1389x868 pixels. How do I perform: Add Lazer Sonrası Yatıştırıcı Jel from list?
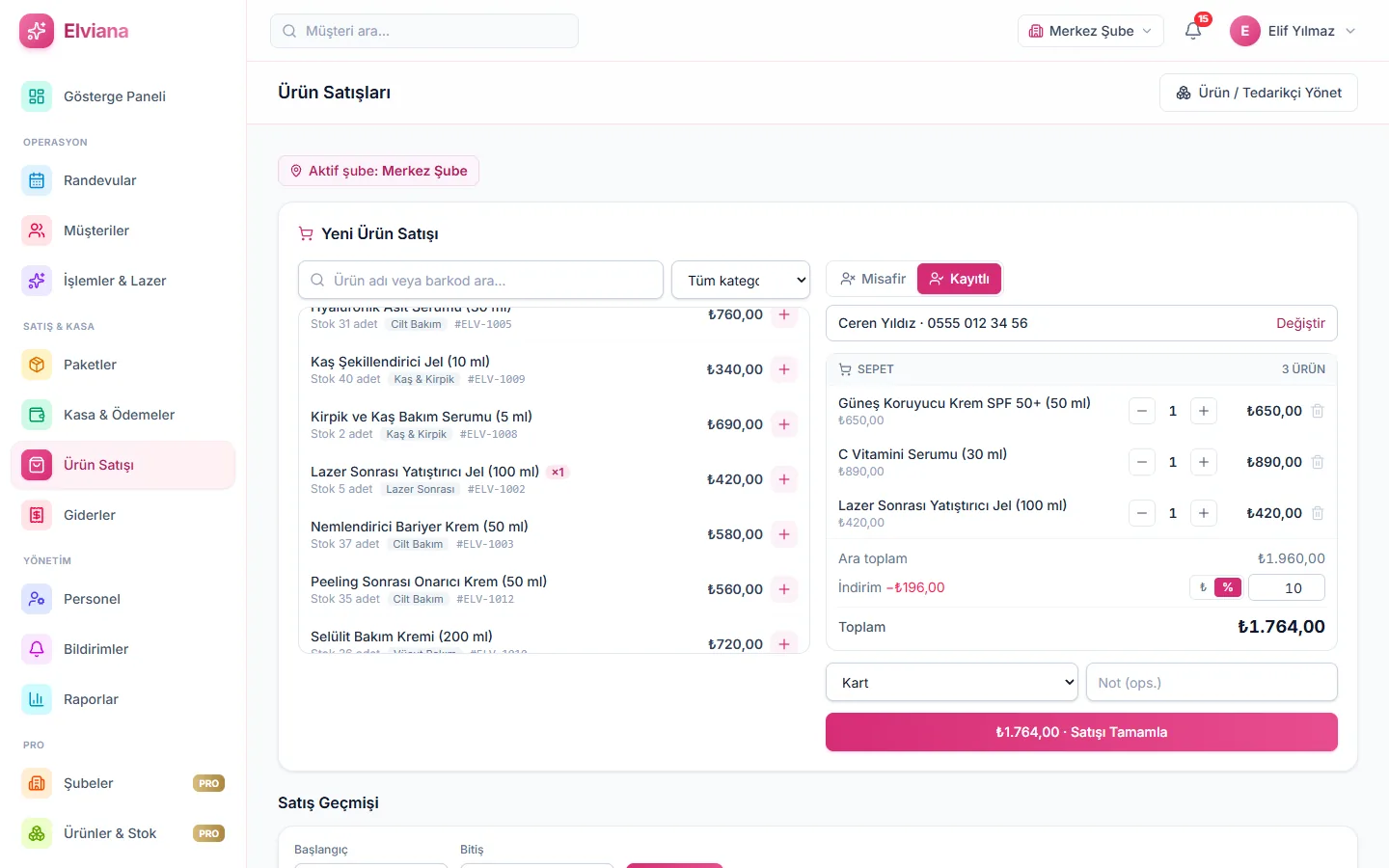tap(784, 479)
